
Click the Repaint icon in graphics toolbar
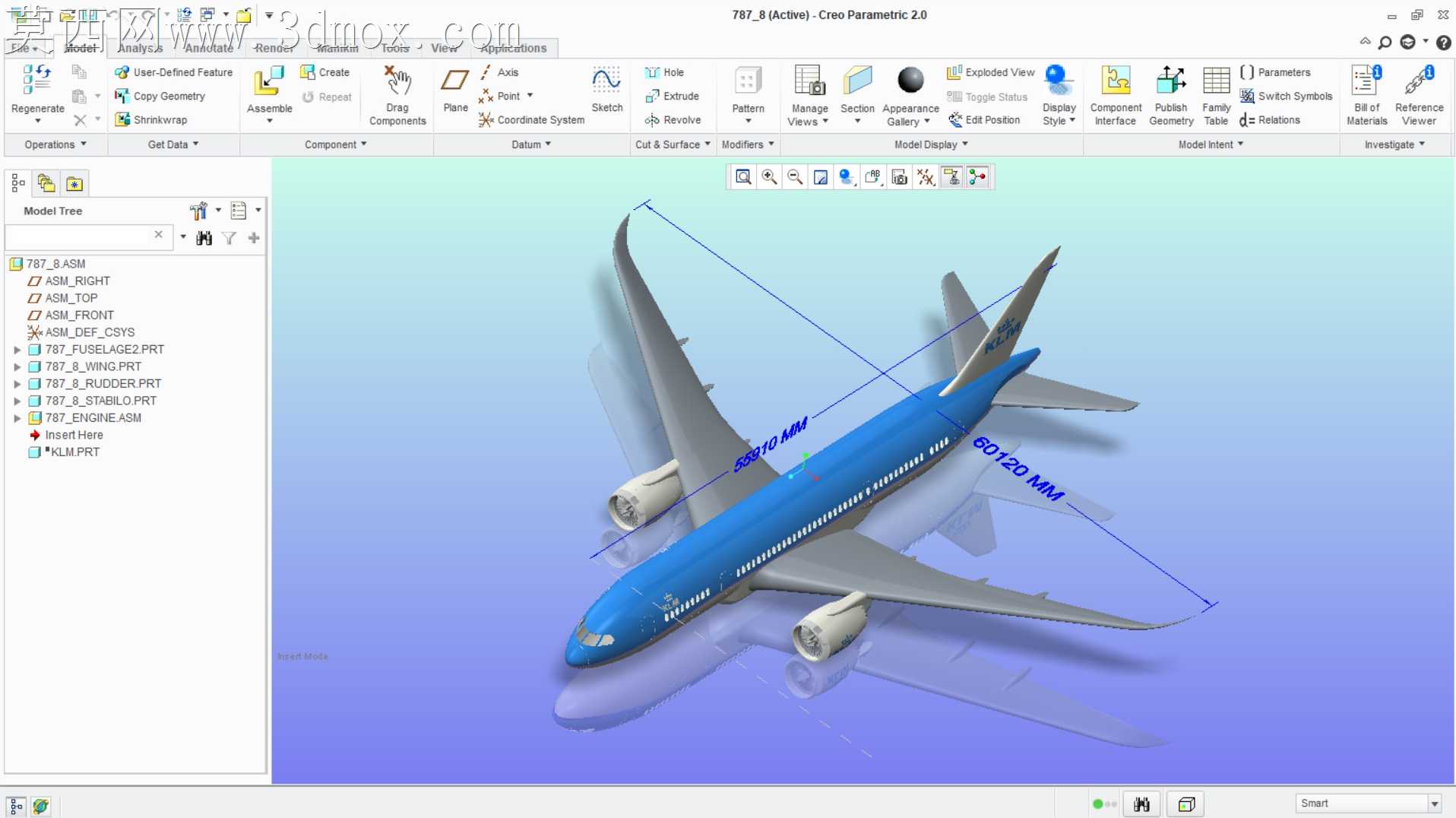(821, 177)
